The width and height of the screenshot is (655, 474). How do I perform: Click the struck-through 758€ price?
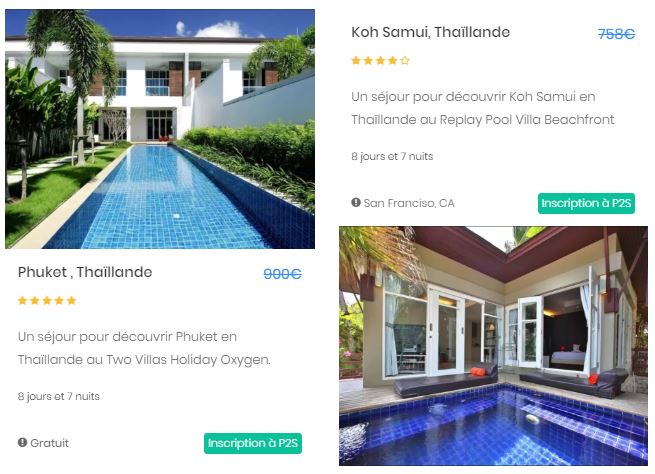click(616, 34)
